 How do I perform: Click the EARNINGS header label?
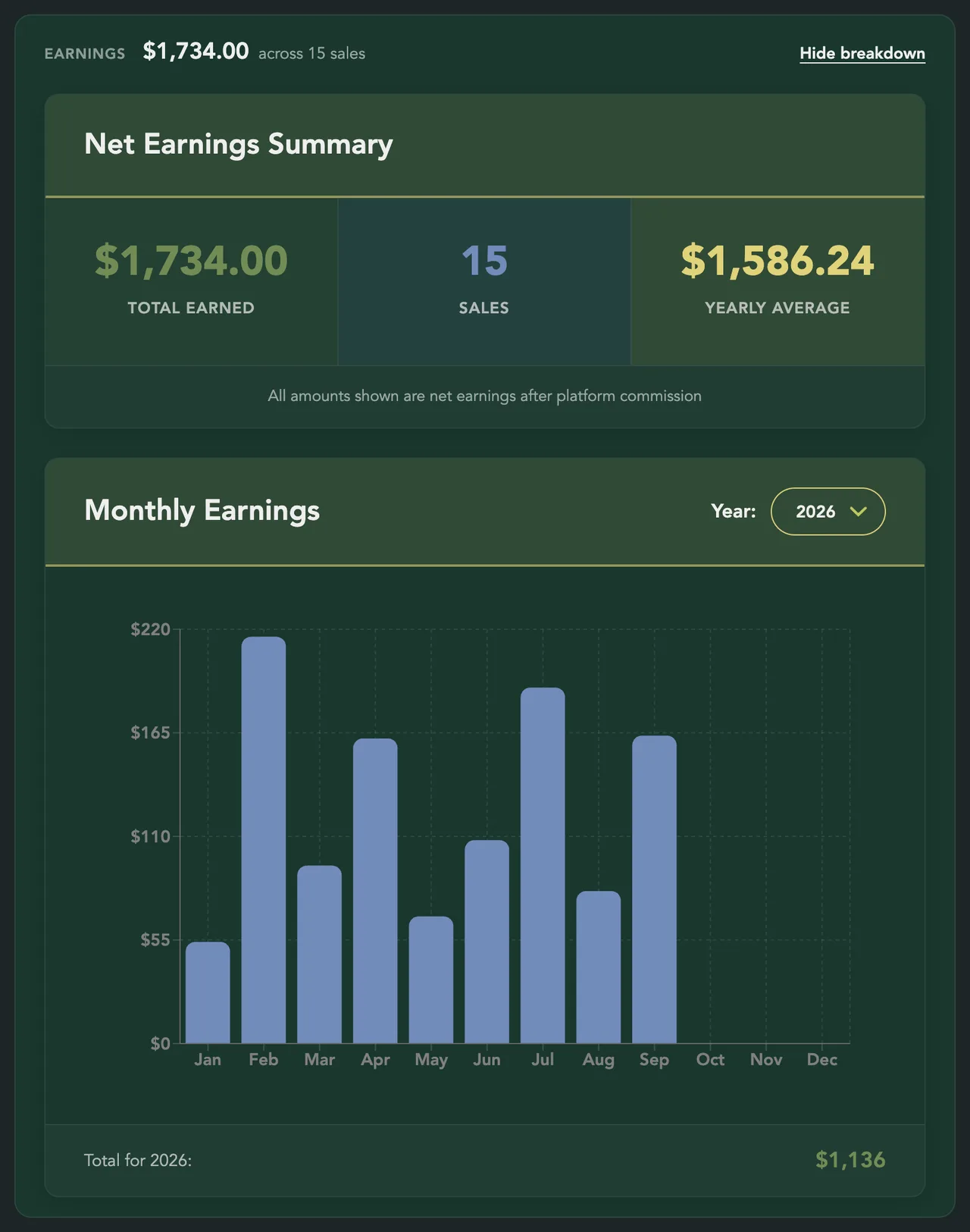point(85,54)
